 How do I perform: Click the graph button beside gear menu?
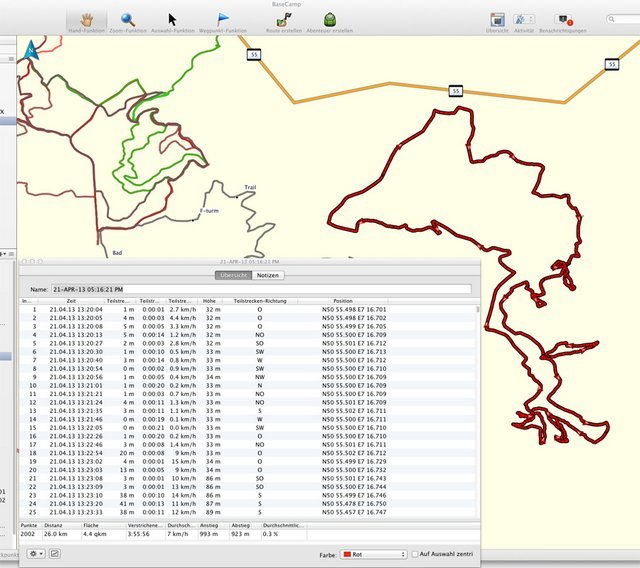click(x=54, y=553)
